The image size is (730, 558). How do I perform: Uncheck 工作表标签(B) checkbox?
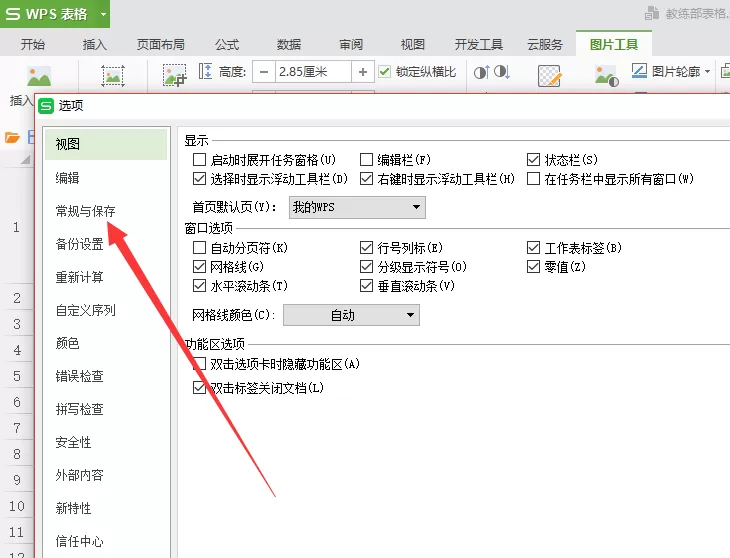(533, 248)
